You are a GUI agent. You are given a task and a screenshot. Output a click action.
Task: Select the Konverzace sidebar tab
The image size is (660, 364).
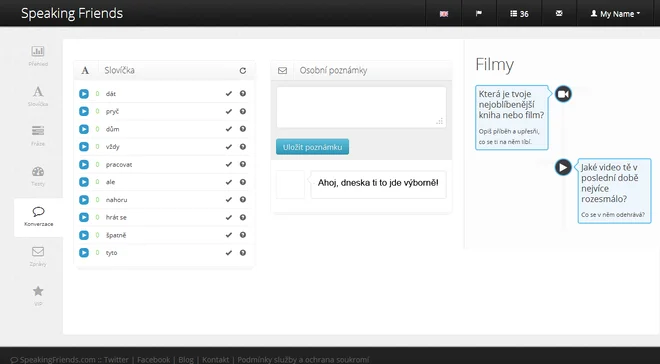(38, 217)
